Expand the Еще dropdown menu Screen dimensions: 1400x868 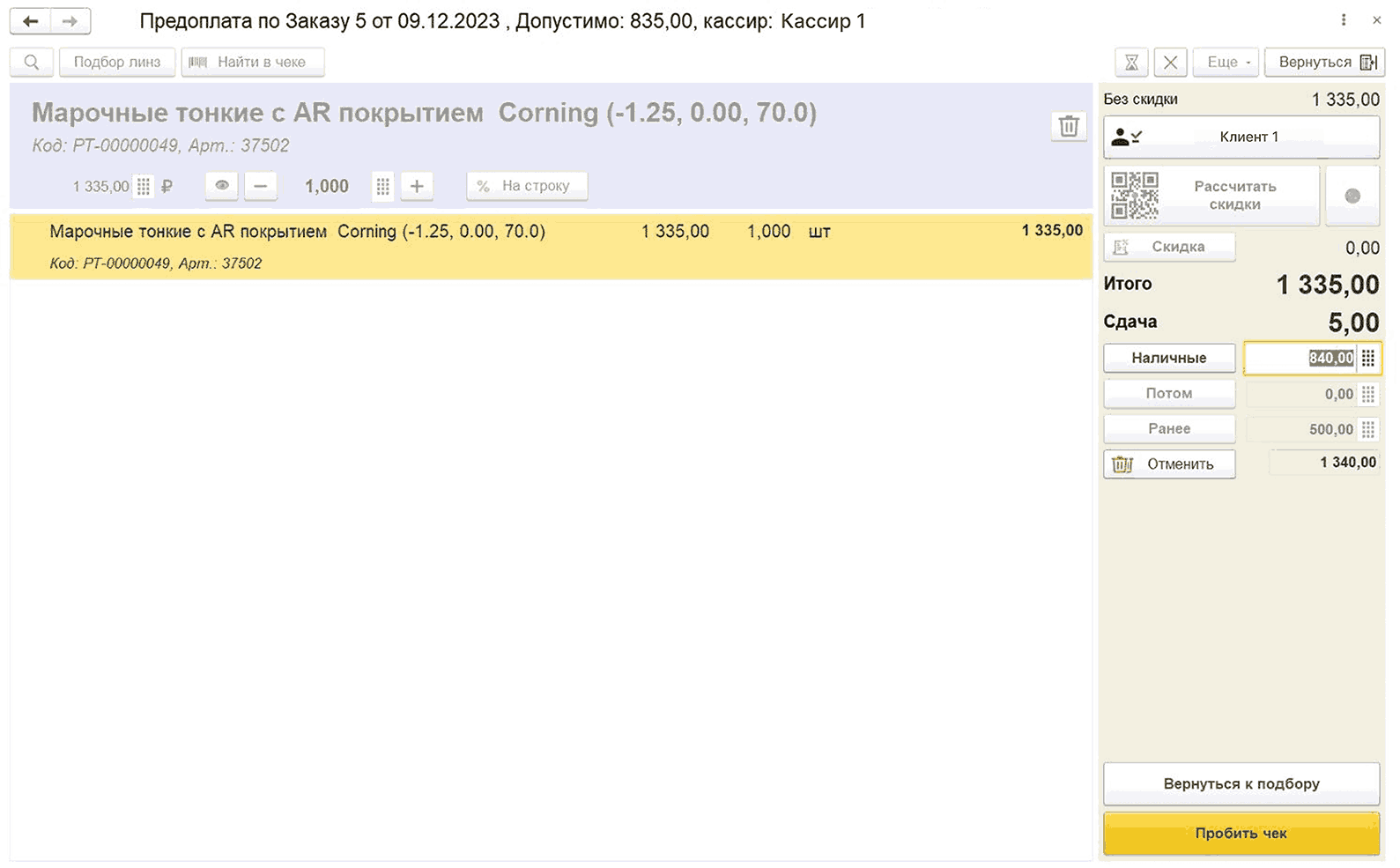click(x=1226, y=62)
